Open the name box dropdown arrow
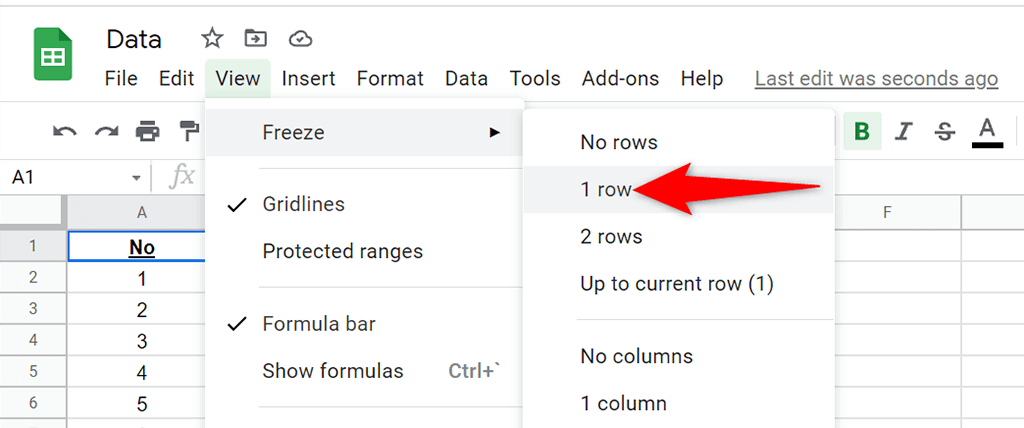Screen dimensions: 1024x428 [136, 178]
